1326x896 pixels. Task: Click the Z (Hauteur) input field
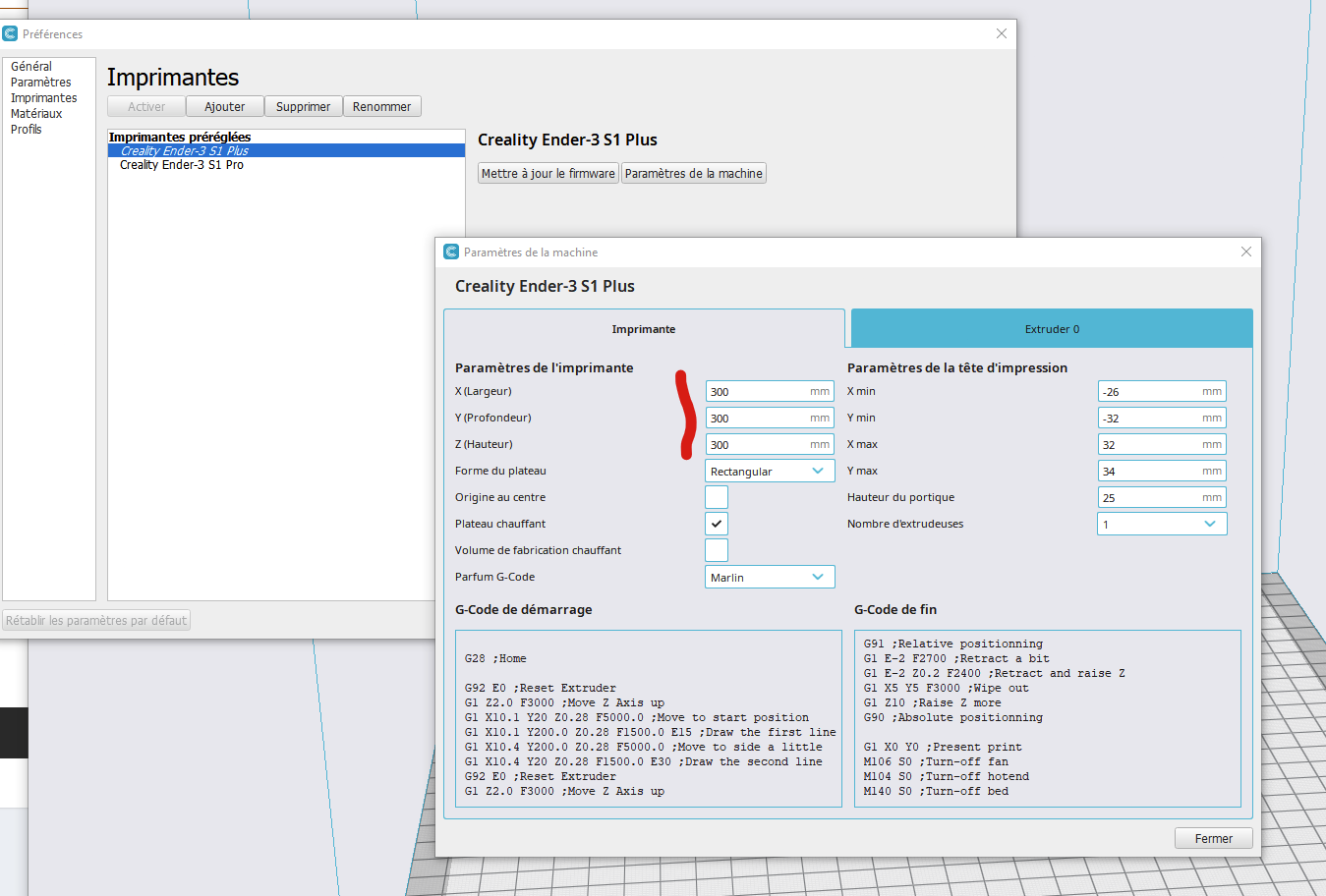[770, 444]
